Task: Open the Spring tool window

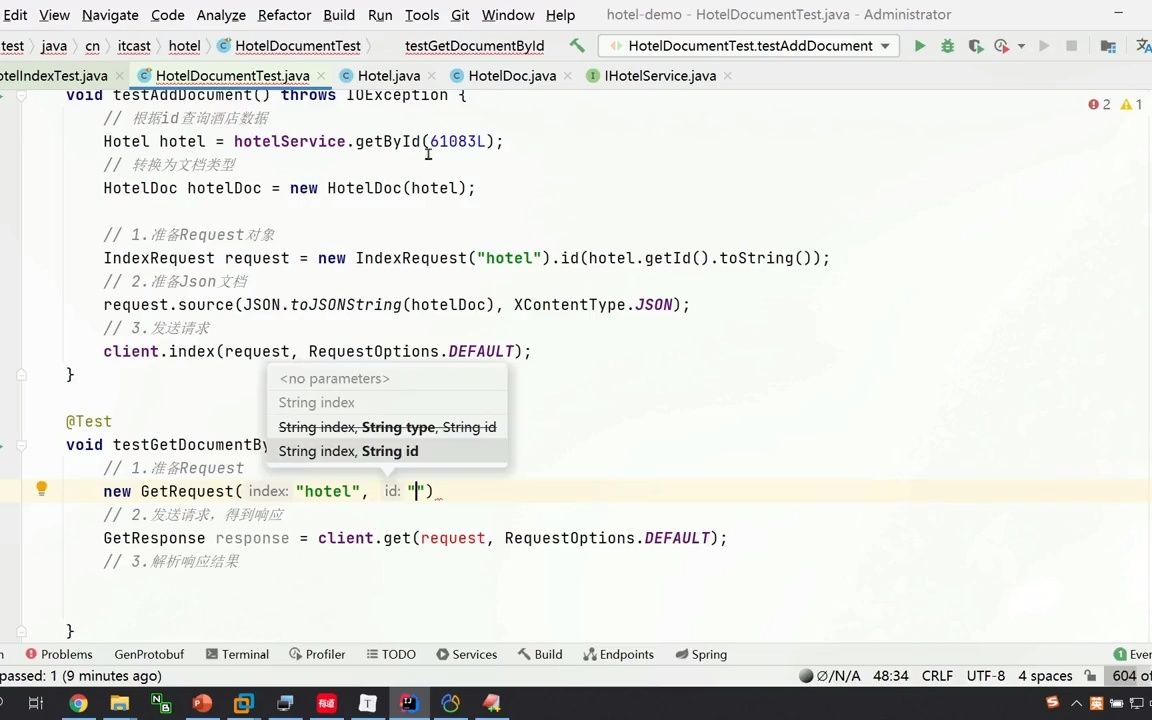Action: 709,654
